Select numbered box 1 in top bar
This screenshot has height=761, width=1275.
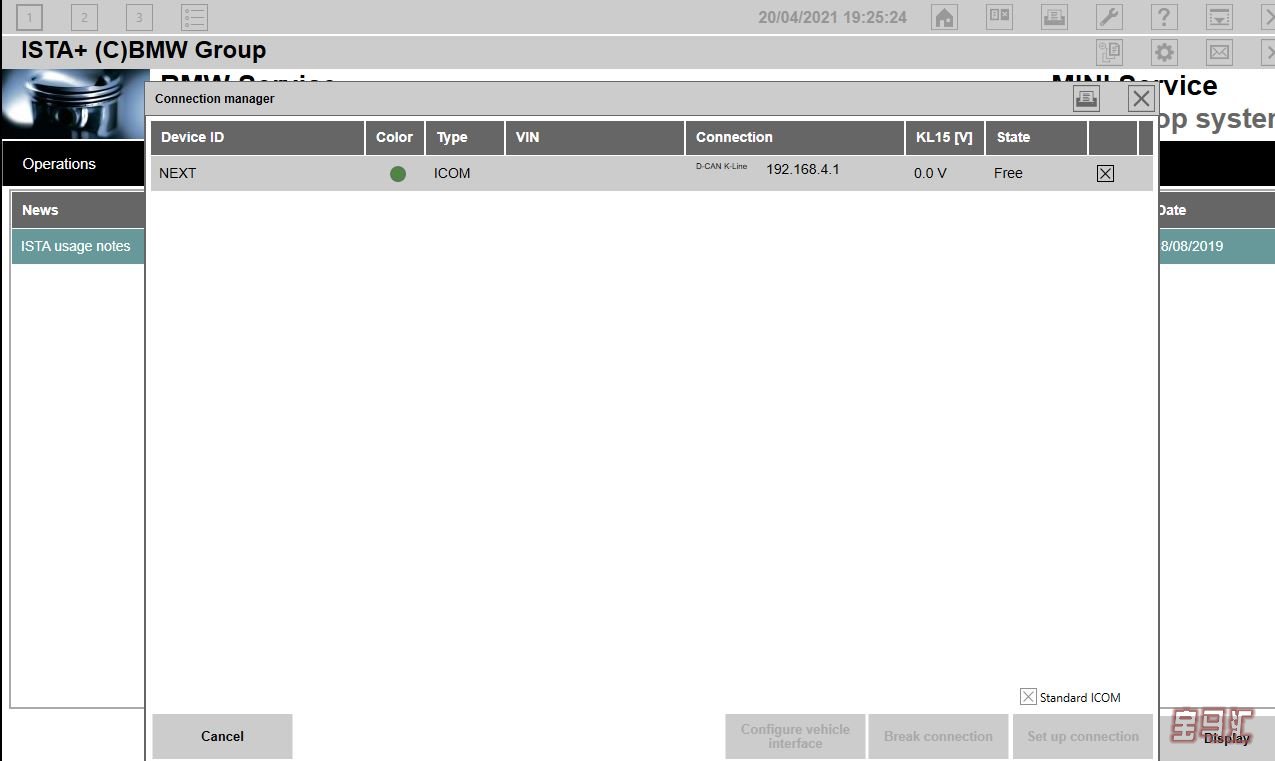click(x=29, y=17)
